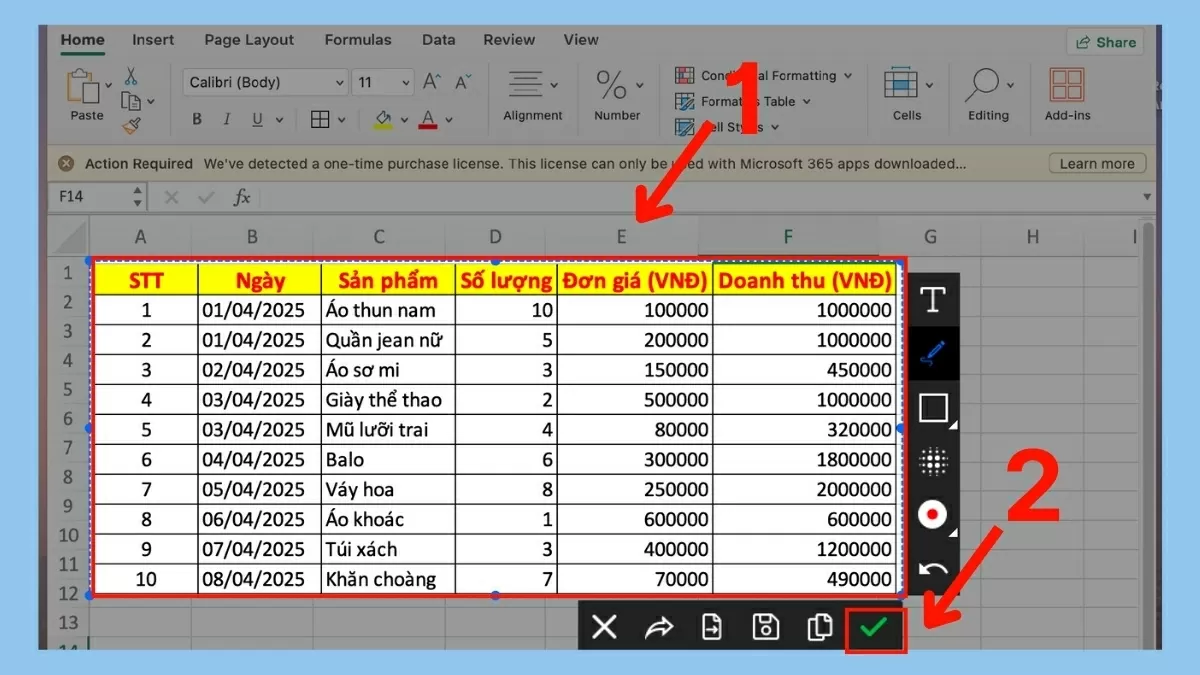
Task: Click the undo arrow in screenshot toolbar
Action: point(932,571)
